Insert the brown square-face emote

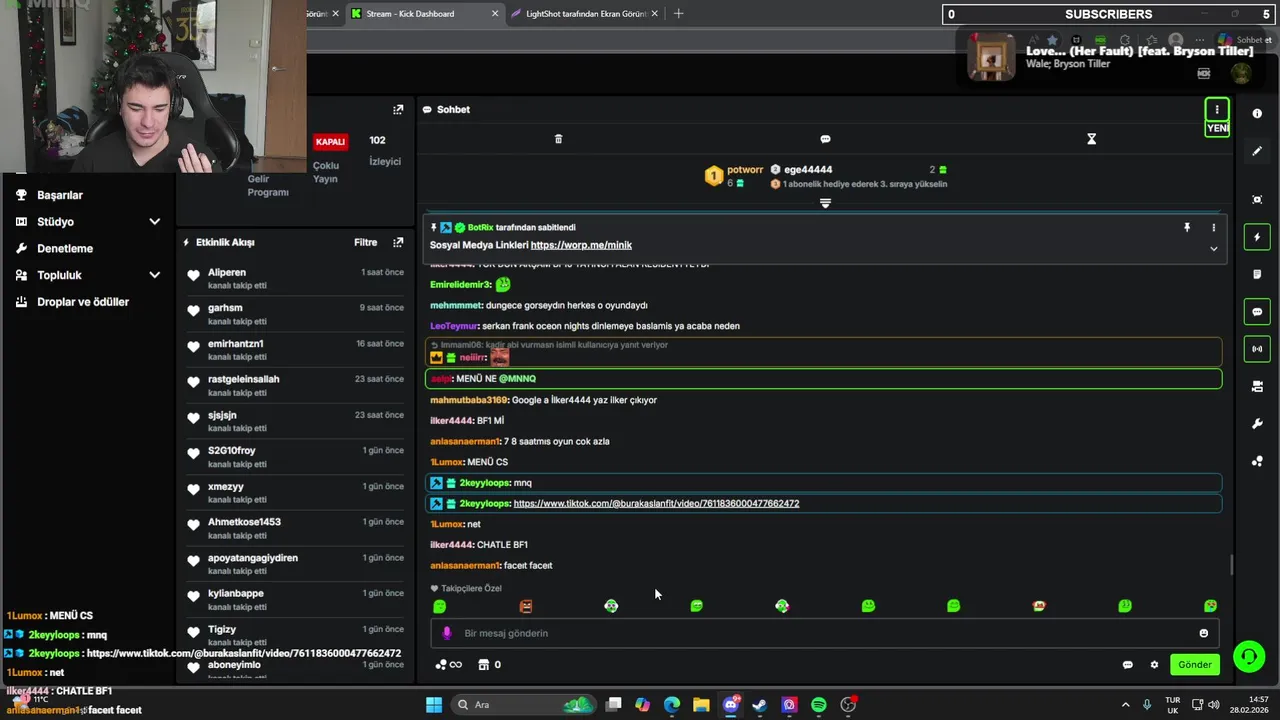[526, 606]
